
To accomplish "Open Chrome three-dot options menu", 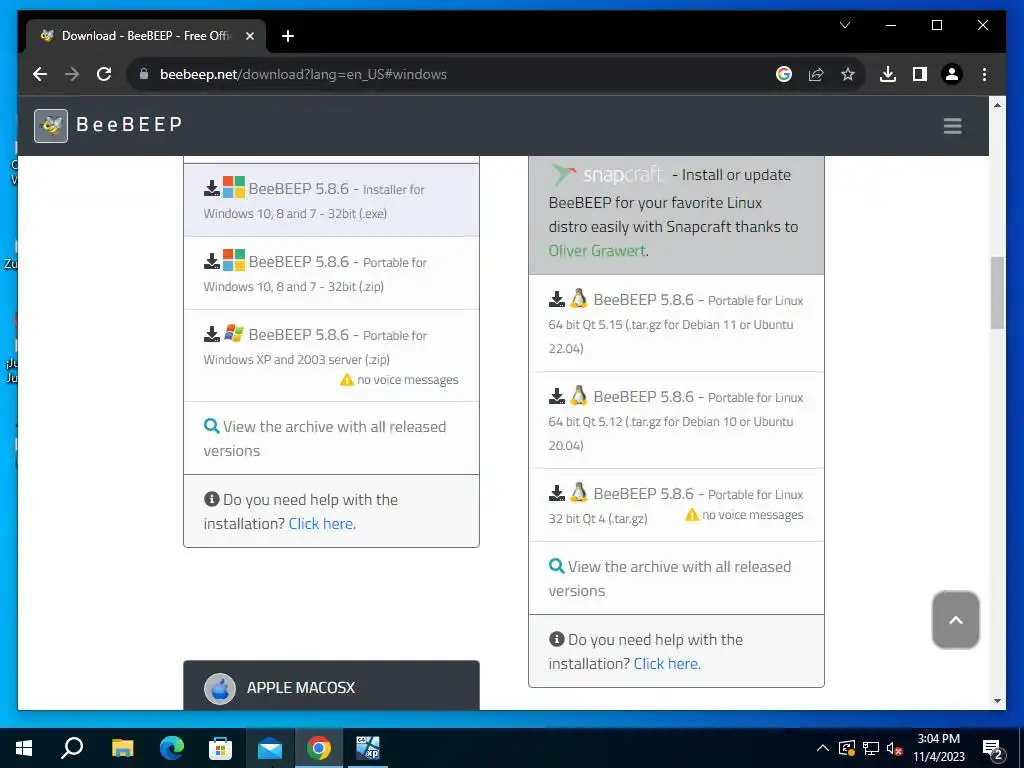I will click(x=984, y=74).
